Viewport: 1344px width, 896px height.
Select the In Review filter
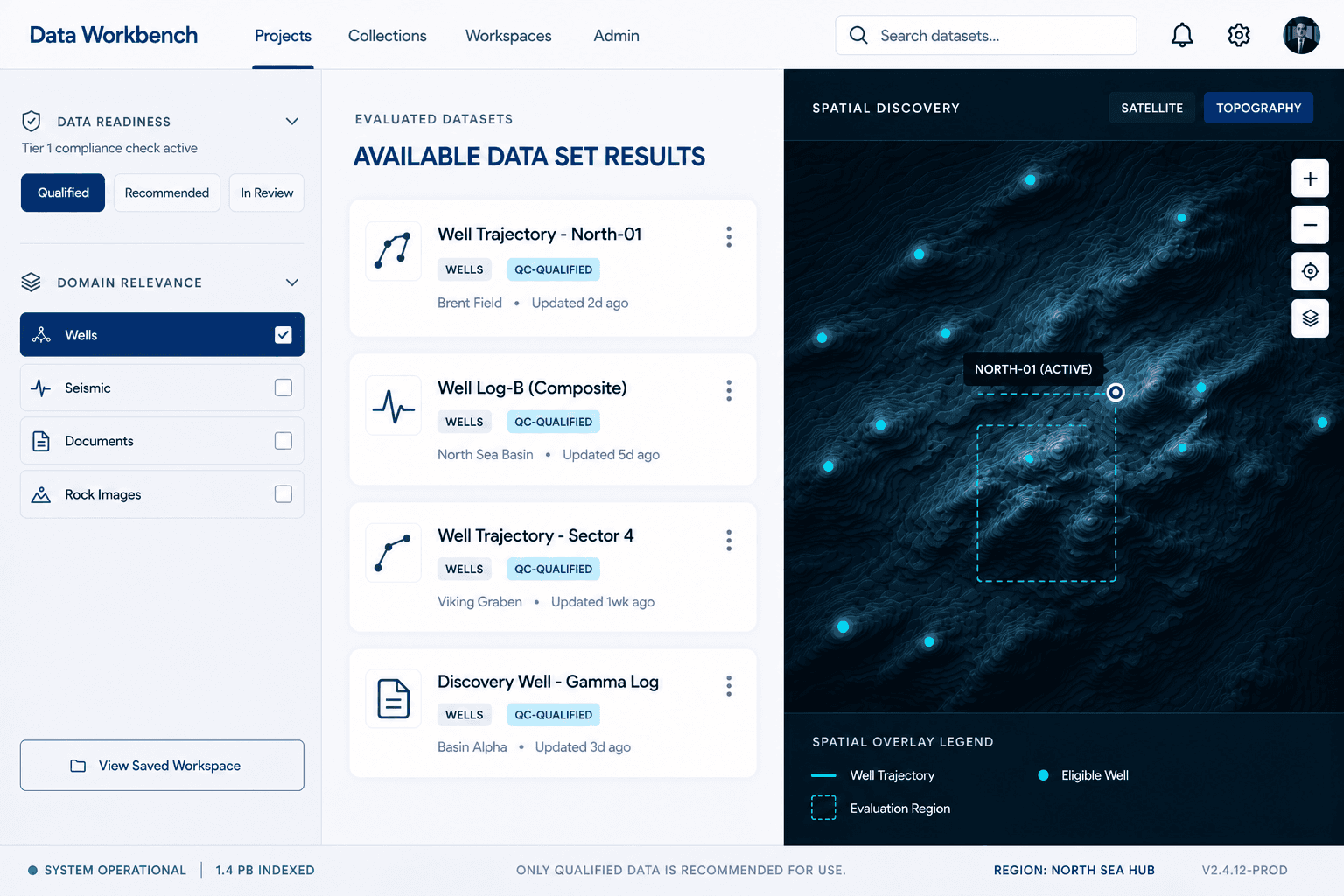267,192
